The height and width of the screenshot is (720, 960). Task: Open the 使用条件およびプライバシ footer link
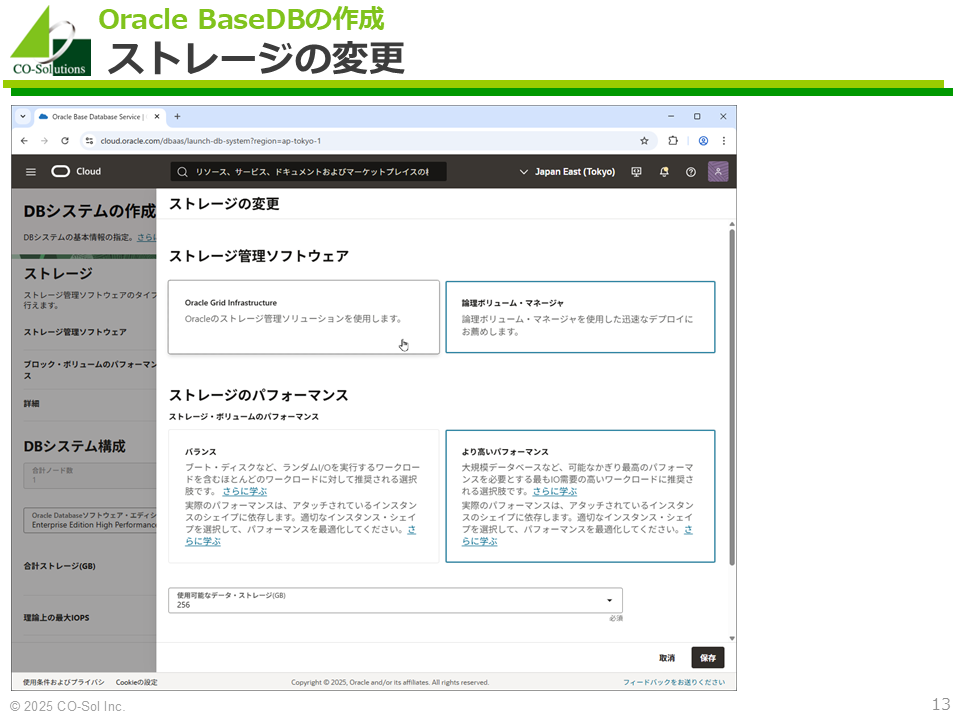64,682
